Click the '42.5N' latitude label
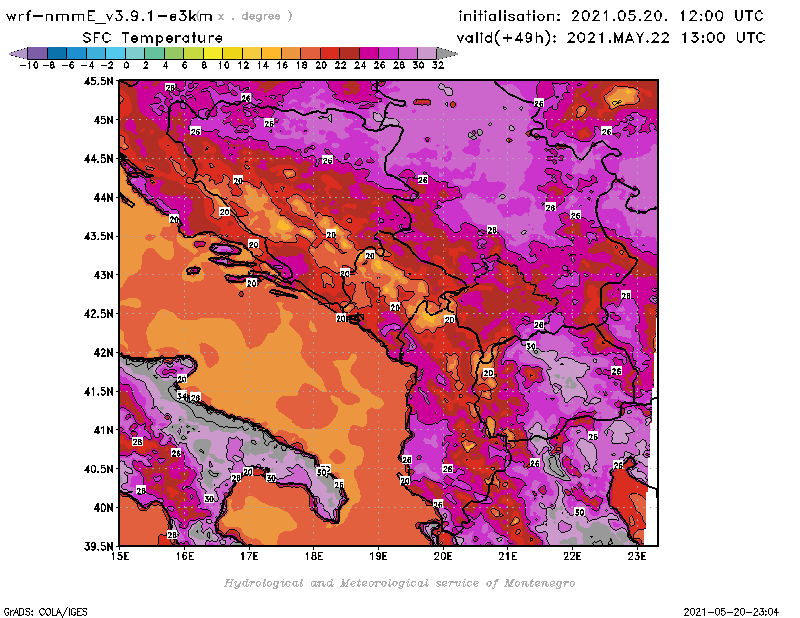 pyautogui.click(x=98, y=314)
